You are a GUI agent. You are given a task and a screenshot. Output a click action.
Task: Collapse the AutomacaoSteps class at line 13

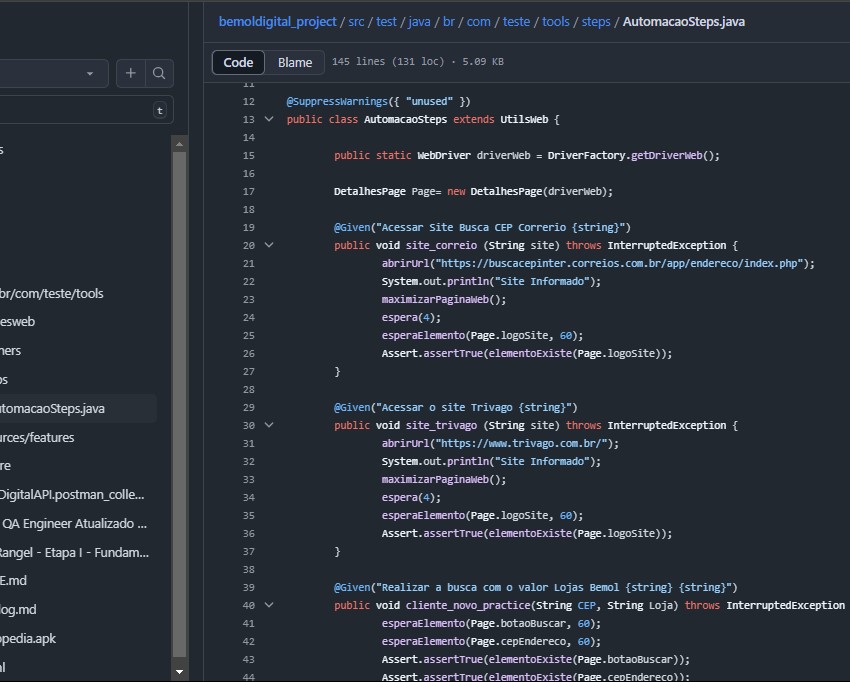click(268, 119)
